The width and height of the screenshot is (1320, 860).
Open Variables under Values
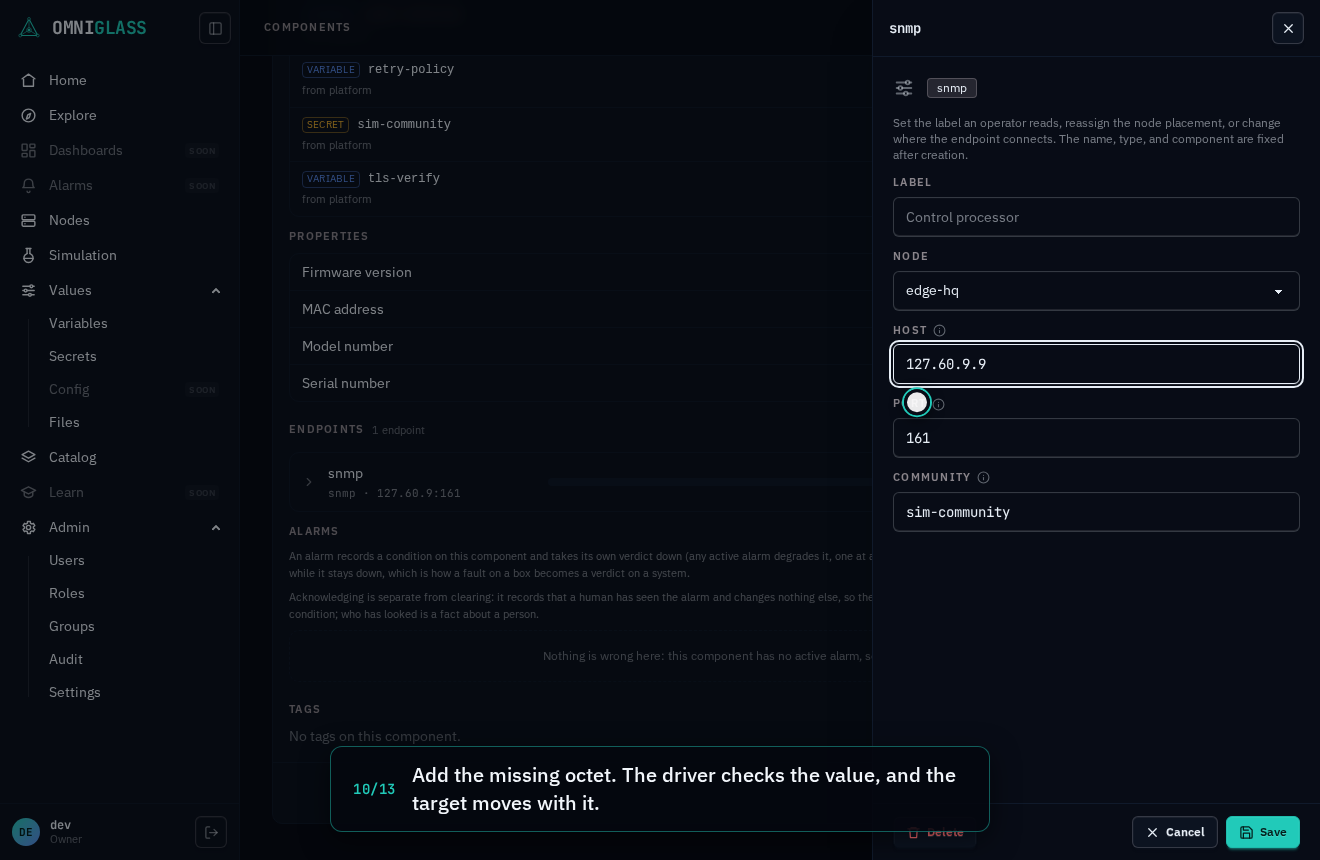[78, 323]
